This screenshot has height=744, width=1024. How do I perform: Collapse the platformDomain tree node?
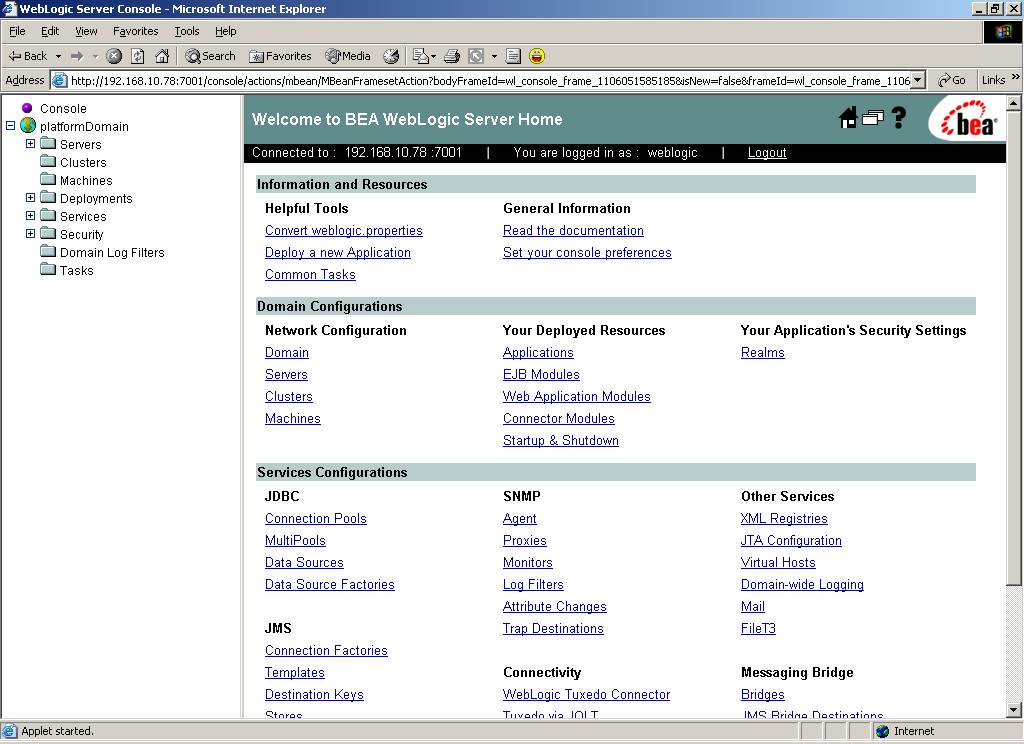[10, 125]
